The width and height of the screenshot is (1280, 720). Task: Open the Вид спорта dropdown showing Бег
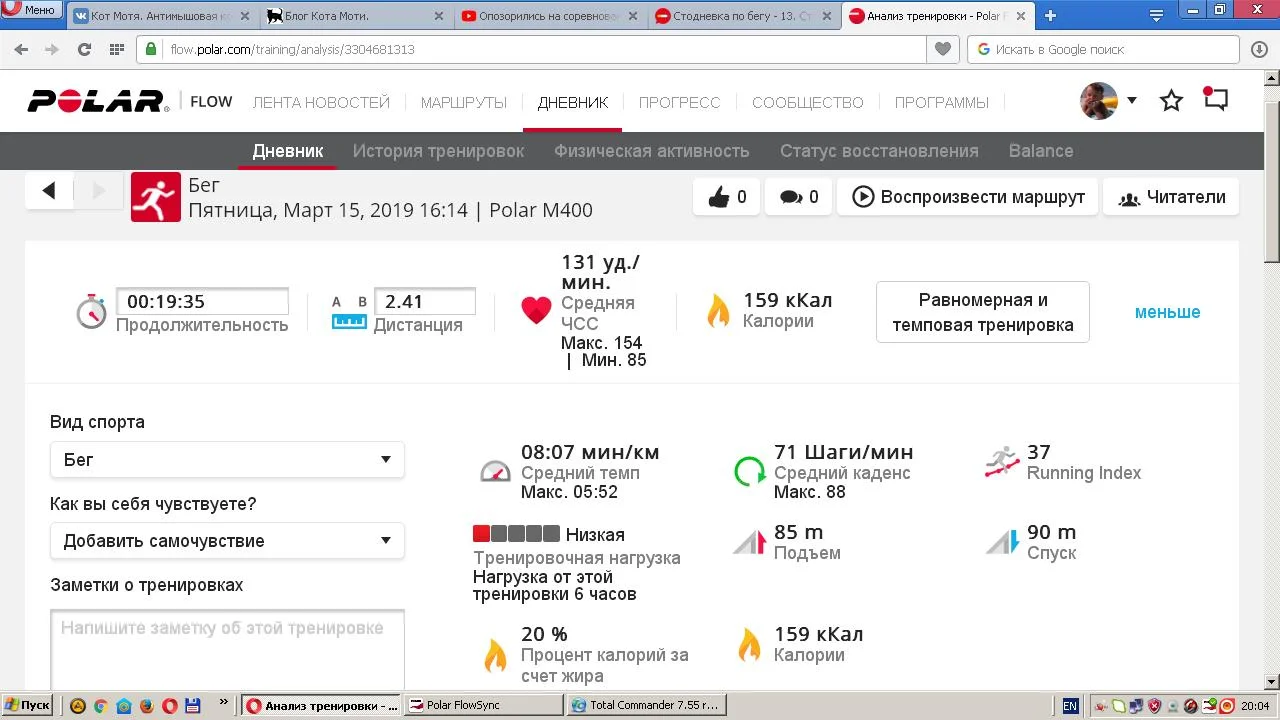coord(227,460)
